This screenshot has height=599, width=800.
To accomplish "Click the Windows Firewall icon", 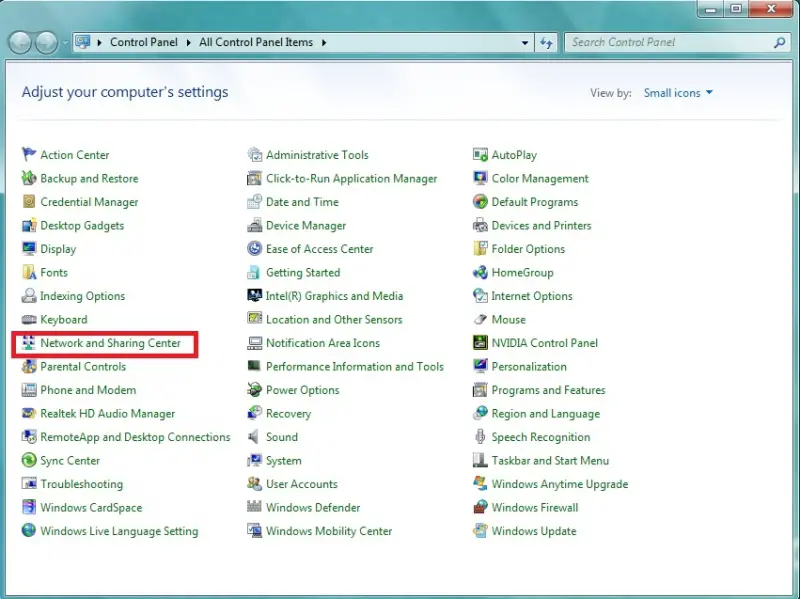I will pos(480,507).
